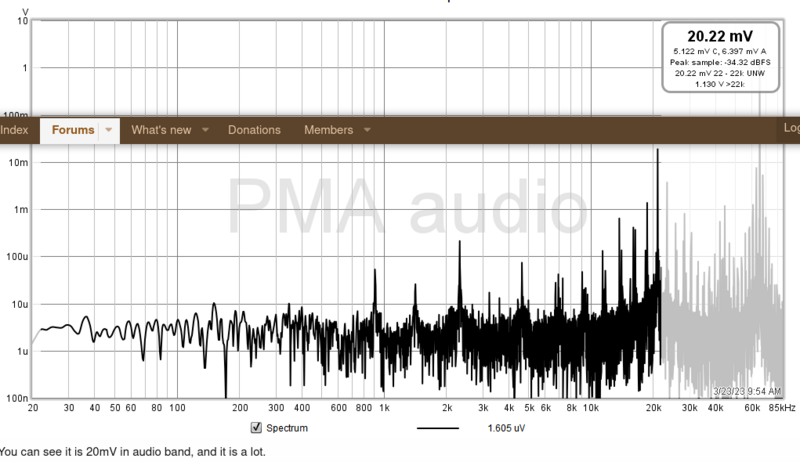The image size is (800, 462).
Task: Click the black spectrum legend line
Action: pyautogui.click(x=437, y=428)
